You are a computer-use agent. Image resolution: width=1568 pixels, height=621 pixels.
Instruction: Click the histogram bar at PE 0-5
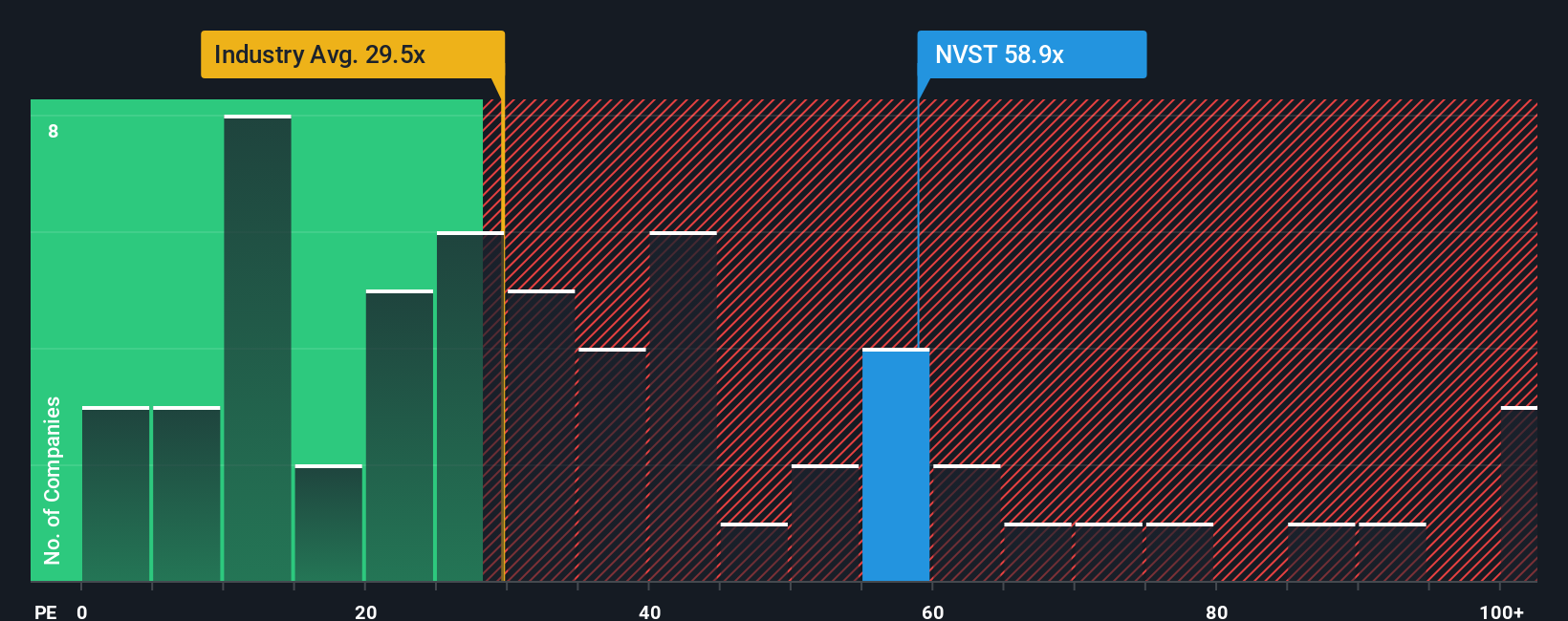[116, 494]
